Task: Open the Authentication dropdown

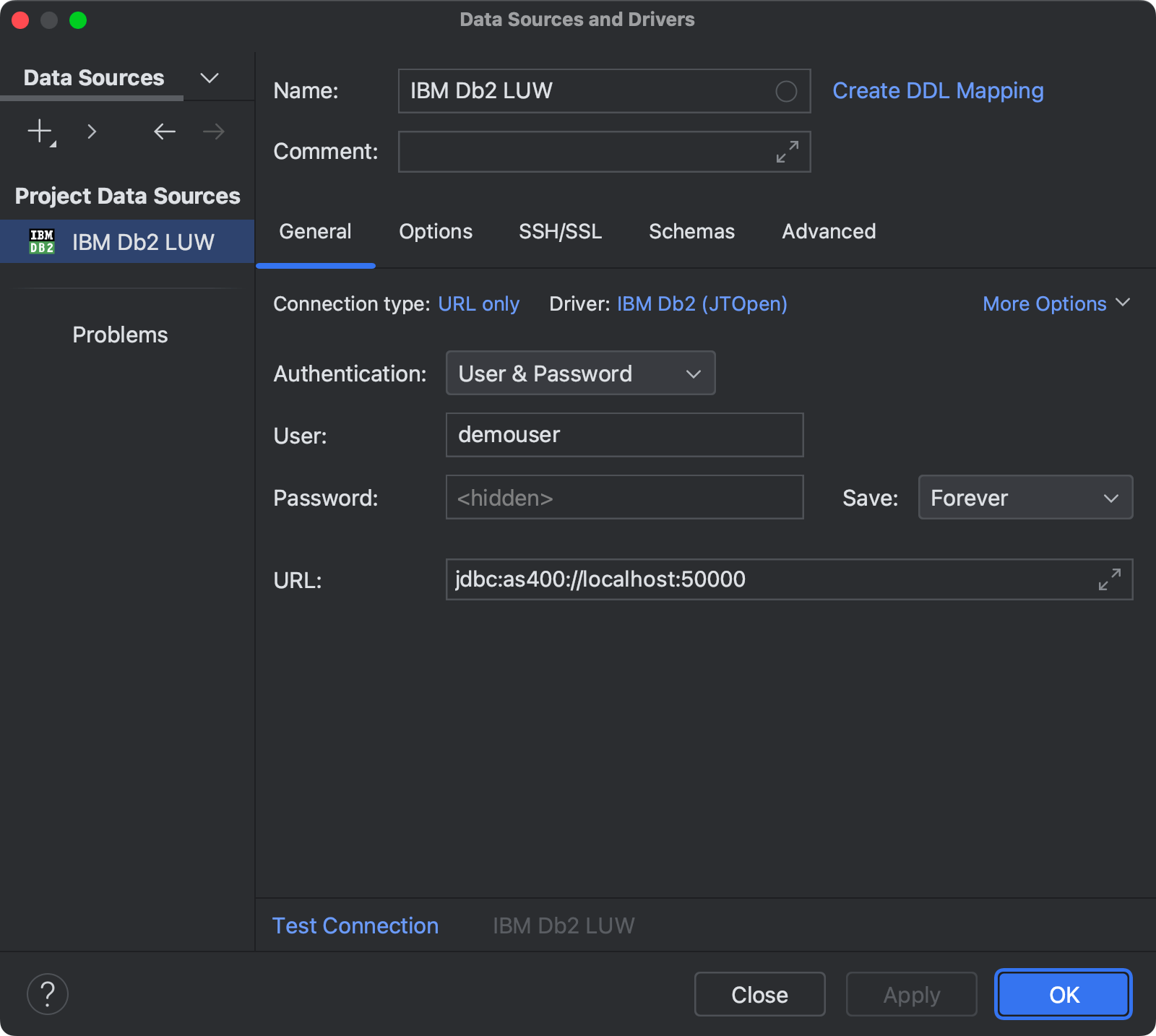Action: point(579,374)
